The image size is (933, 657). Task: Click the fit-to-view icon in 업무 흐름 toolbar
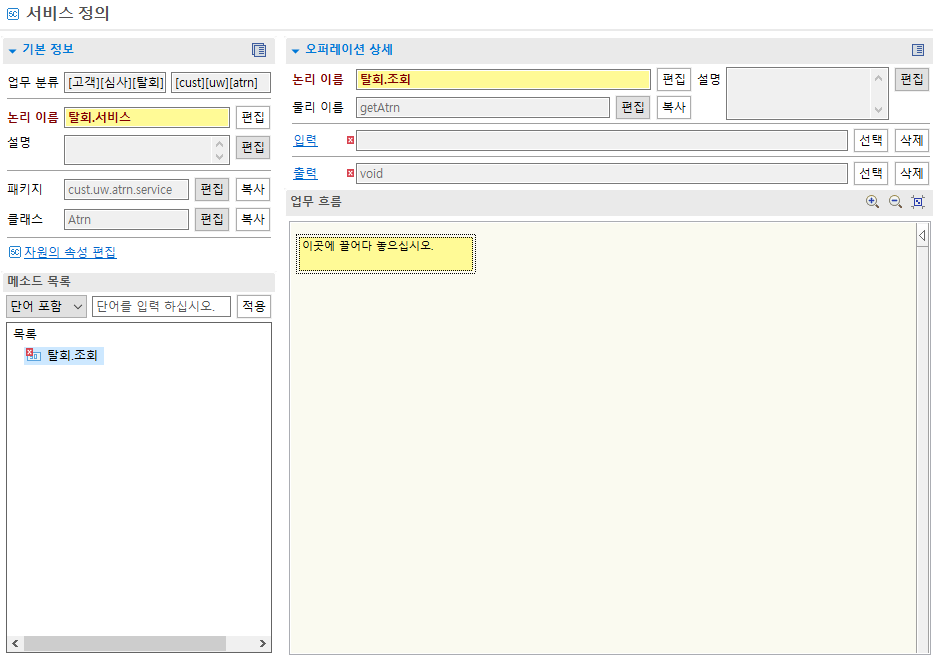(917, 201)
